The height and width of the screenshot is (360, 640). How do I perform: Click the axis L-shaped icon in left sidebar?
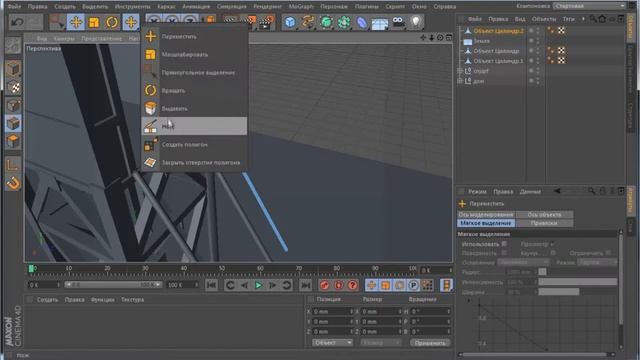click(13, 164)
